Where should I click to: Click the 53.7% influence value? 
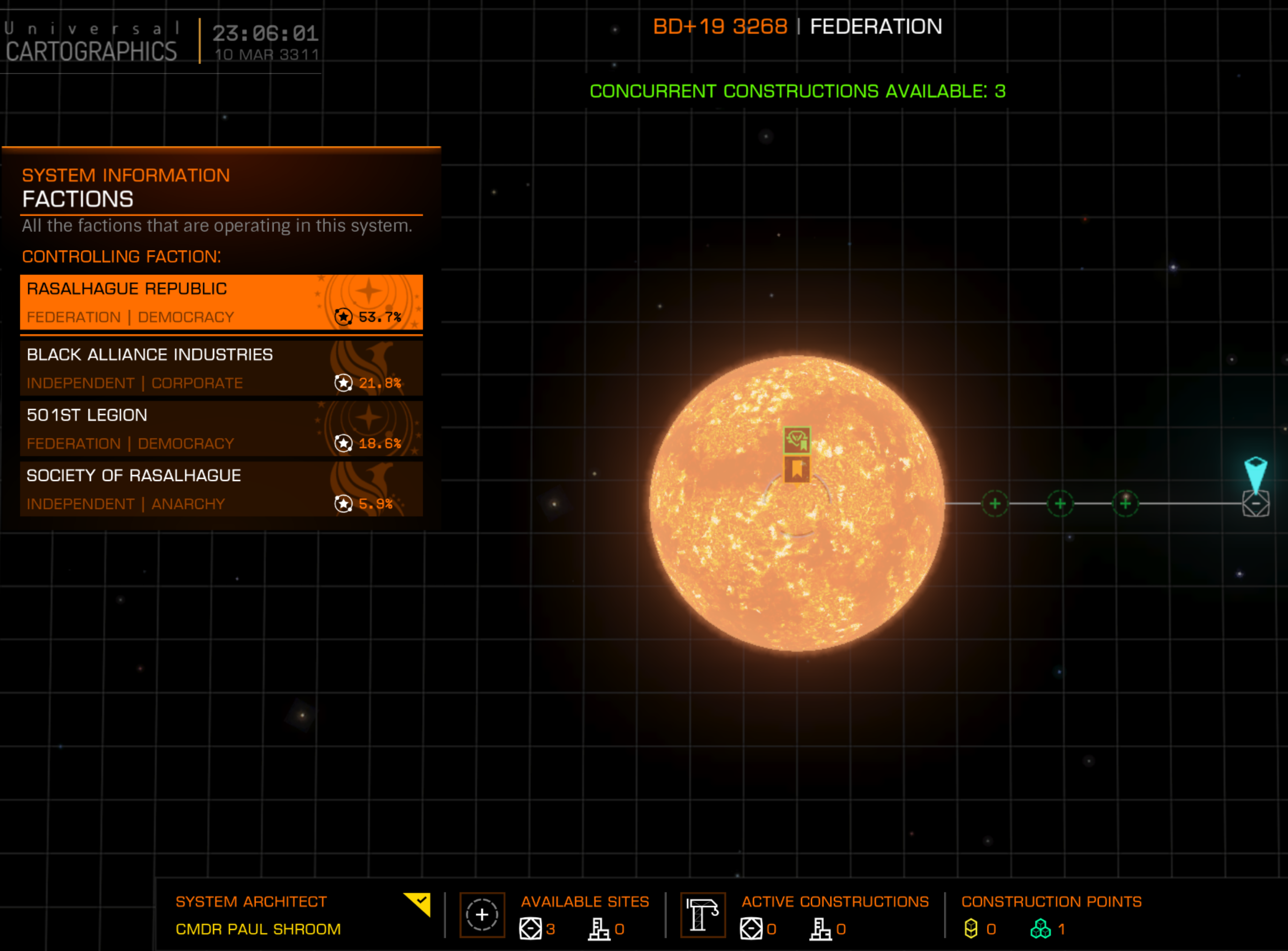click(380, 317)
